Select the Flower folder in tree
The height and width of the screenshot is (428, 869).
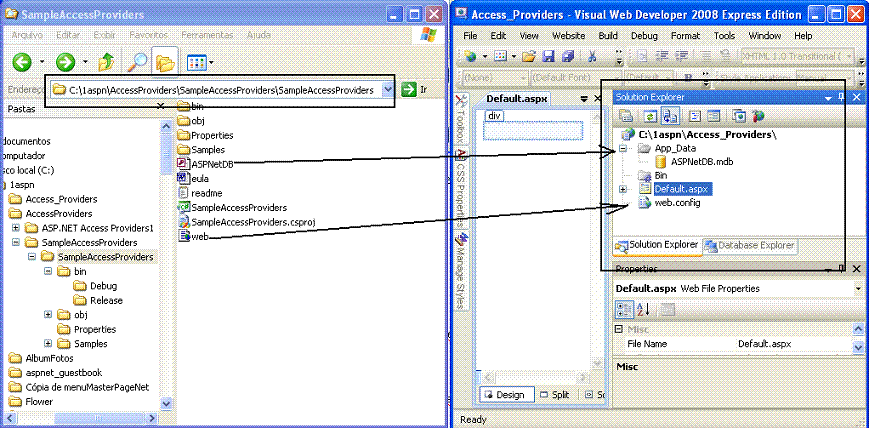31,401
